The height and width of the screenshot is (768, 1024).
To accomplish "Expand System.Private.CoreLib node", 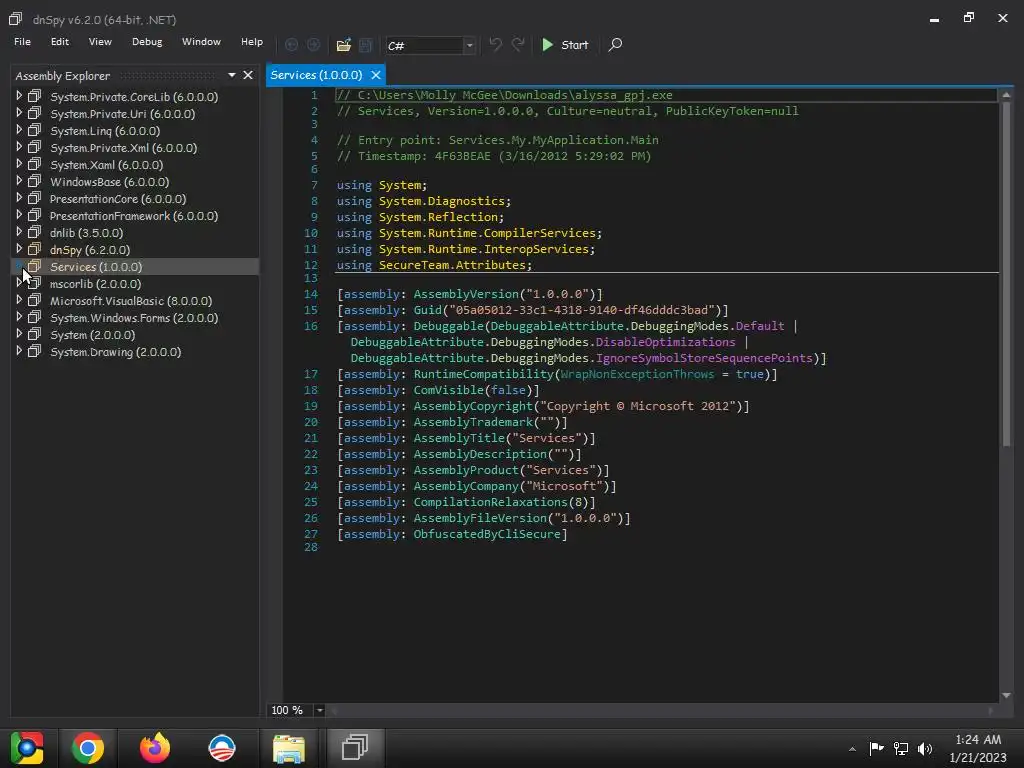I will pos(19,96).
